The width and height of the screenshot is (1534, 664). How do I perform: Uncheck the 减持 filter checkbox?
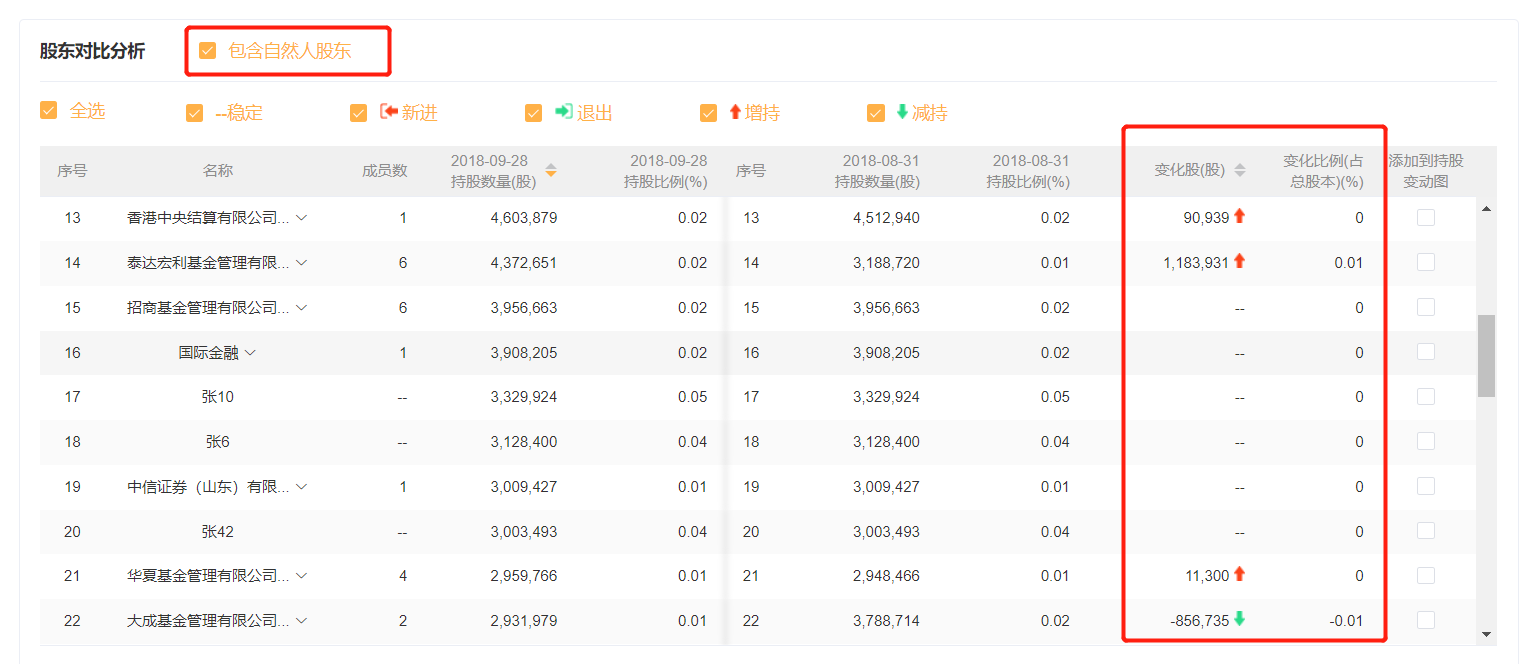[876, 113]
